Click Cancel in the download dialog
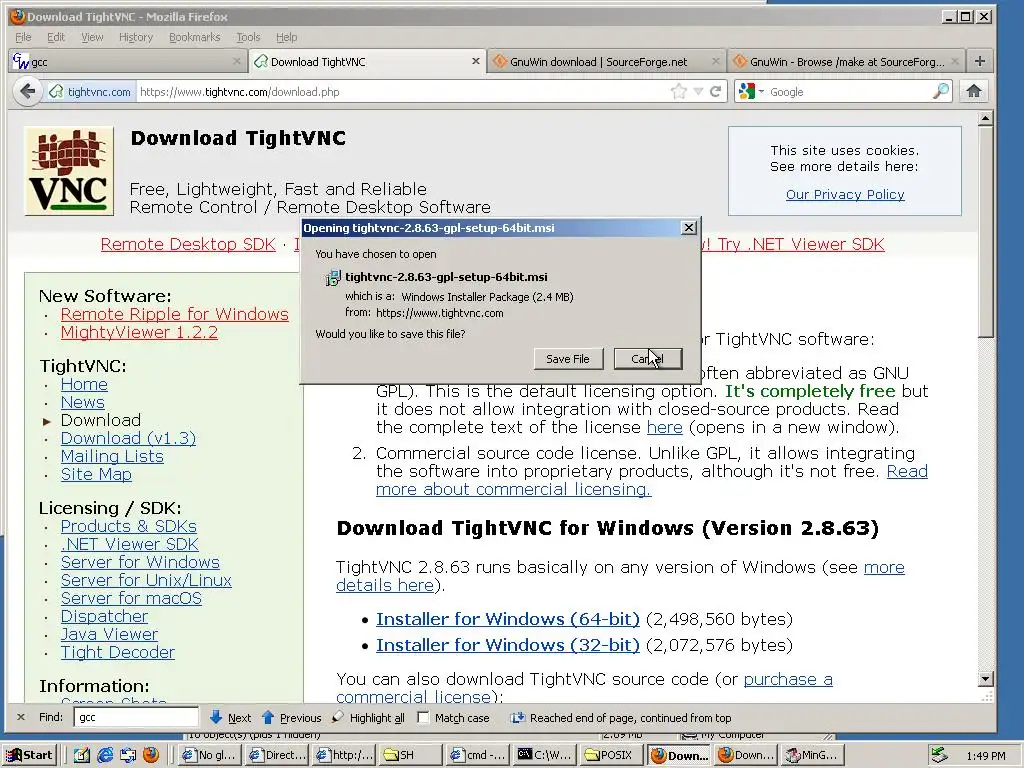This screenshot has width=1024, height=768. [647, 359]
